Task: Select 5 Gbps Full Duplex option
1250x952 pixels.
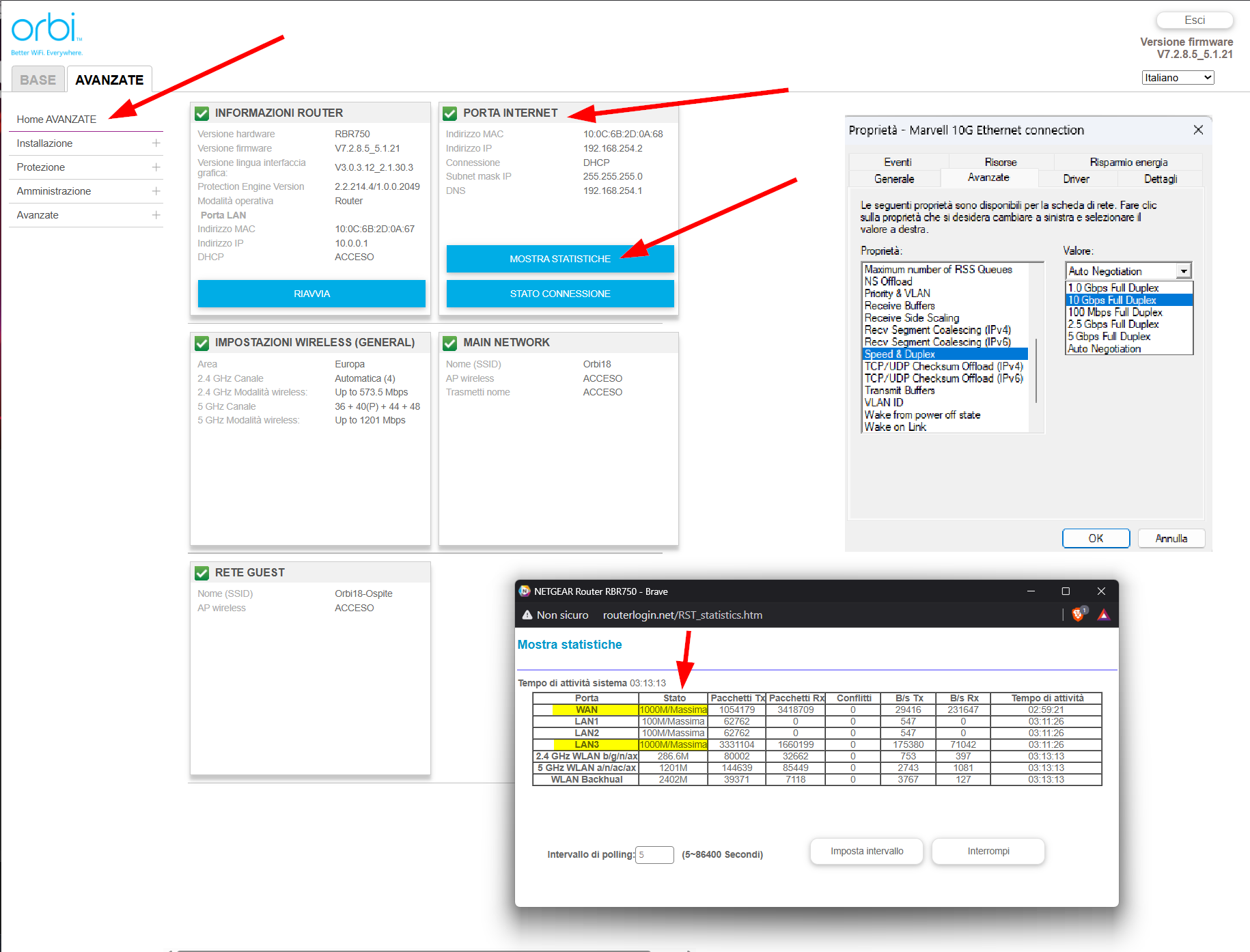Action: (1129, 337)
